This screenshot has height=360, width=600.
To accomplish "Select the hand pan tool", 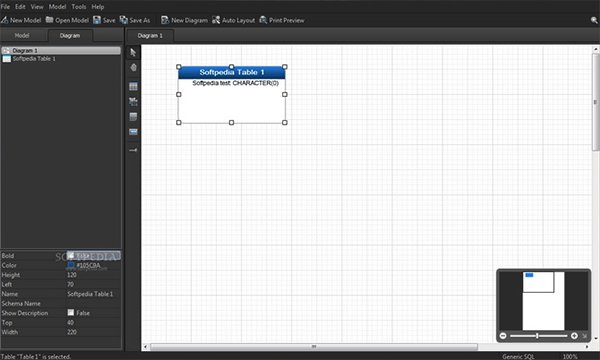I will [x=133, y=67].
